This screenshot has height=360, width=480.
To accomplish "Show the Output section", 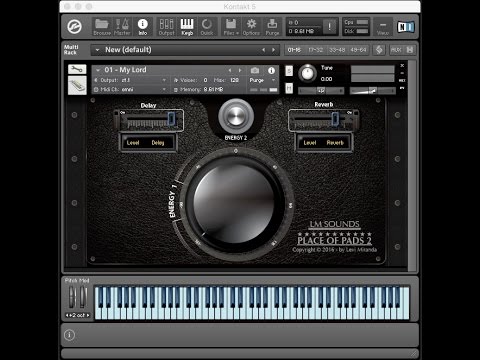I will click(x=166, y=27).
